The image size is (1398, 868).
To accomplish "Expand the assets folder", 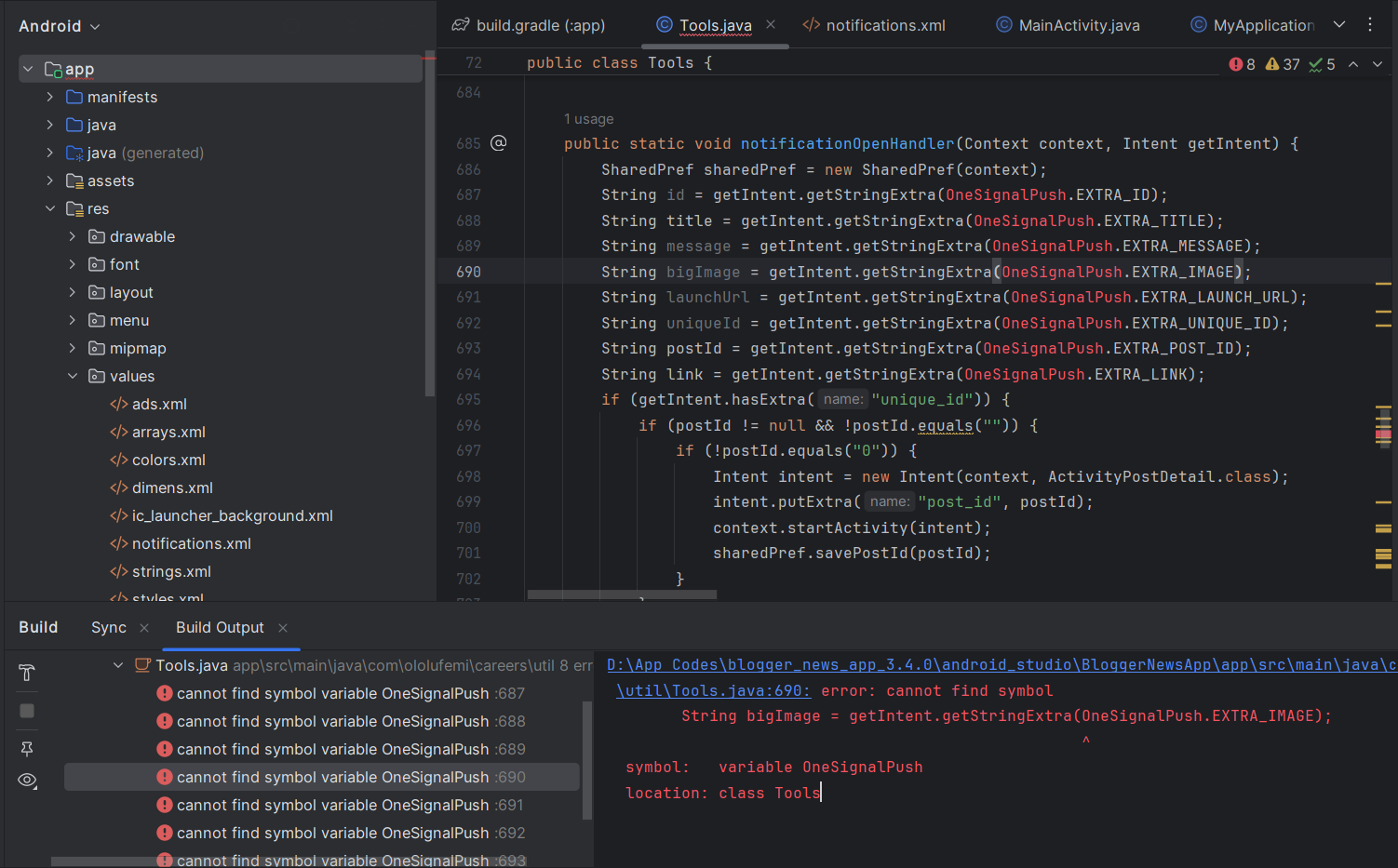I will tap(50, 180).
